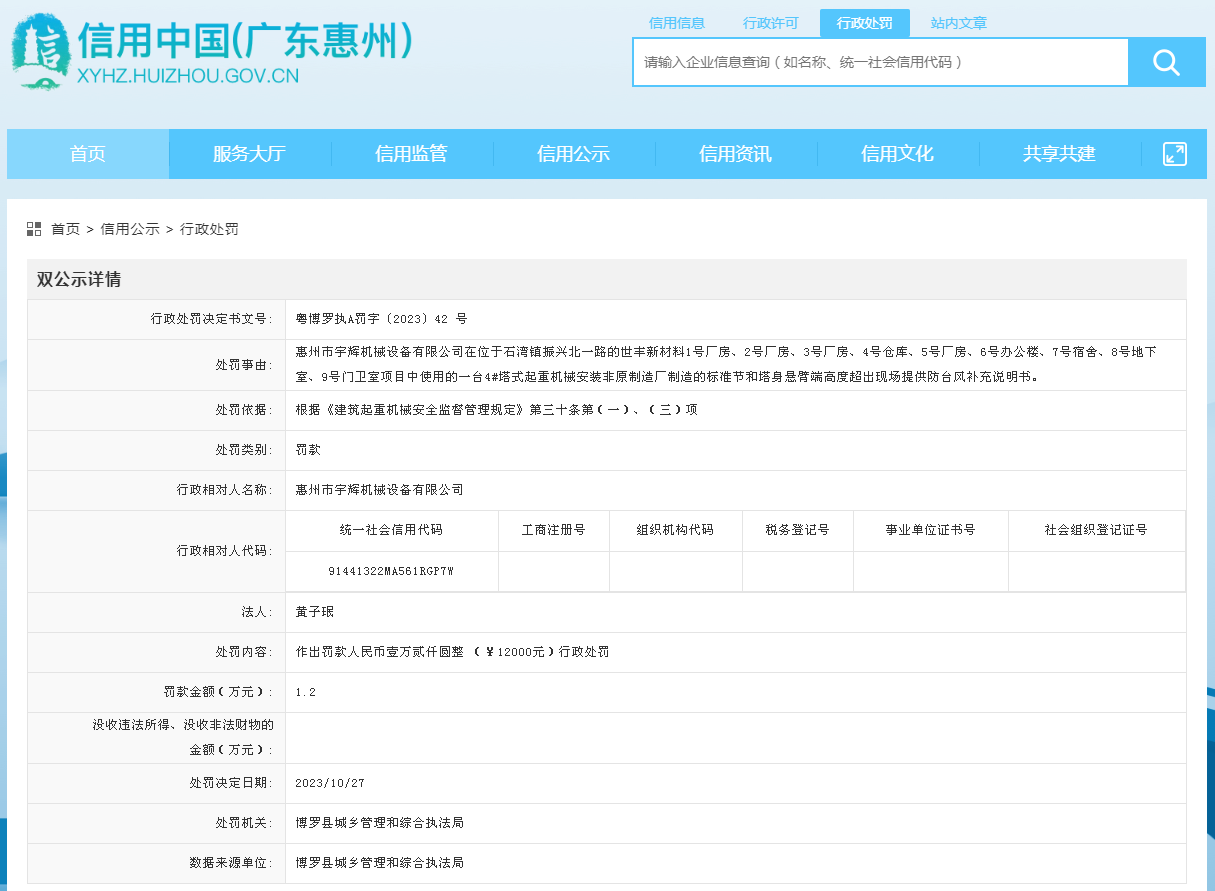The image size is (1215, 891).
Task: Click the 处罚事由 field label
Action: [244, 365]
